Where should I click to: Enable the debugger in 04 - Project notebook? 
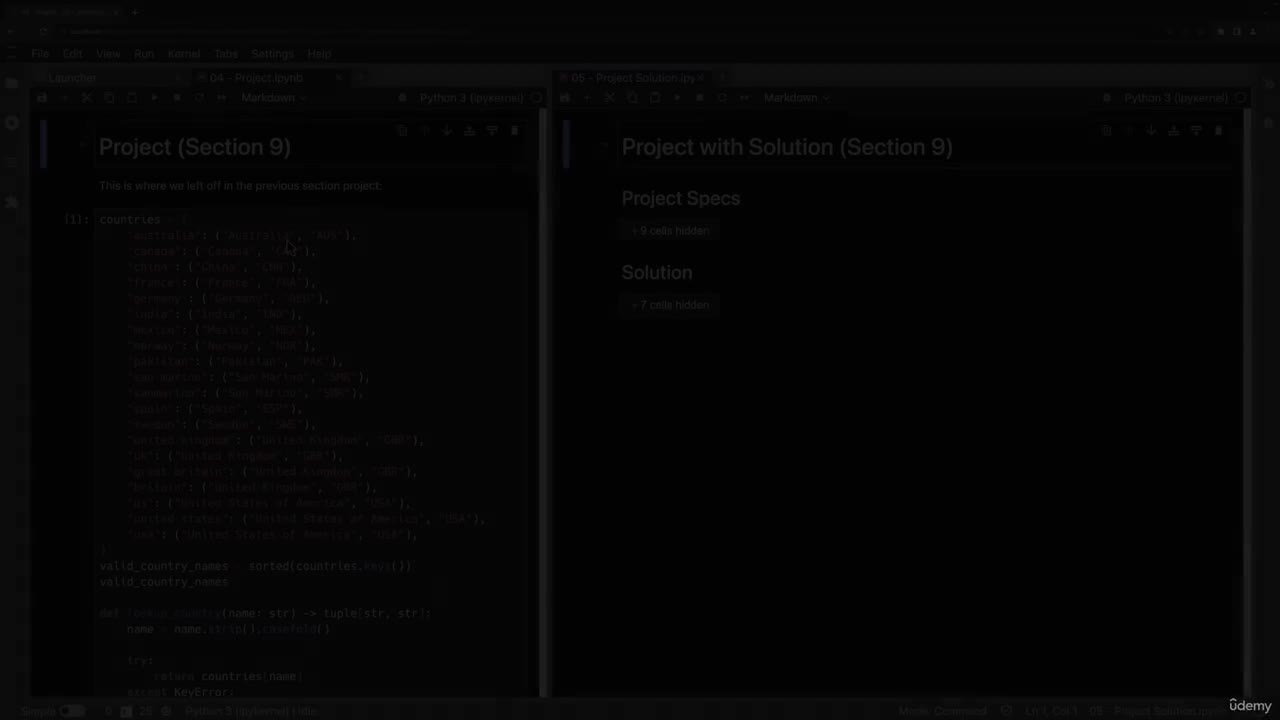point(402,98)
